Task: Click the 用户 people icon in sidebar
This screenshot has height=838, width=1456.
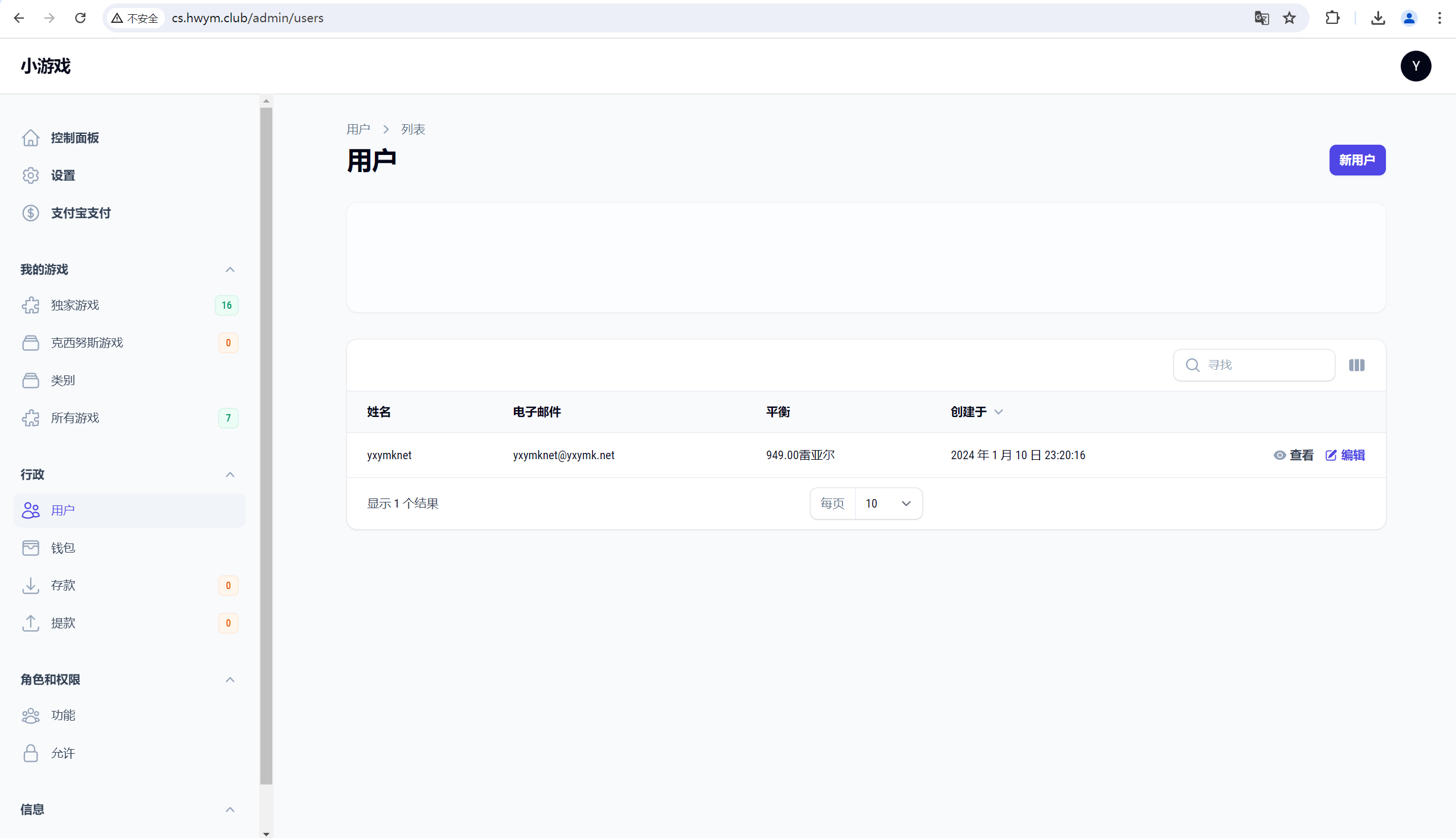Action: click(x=31, y=510)
